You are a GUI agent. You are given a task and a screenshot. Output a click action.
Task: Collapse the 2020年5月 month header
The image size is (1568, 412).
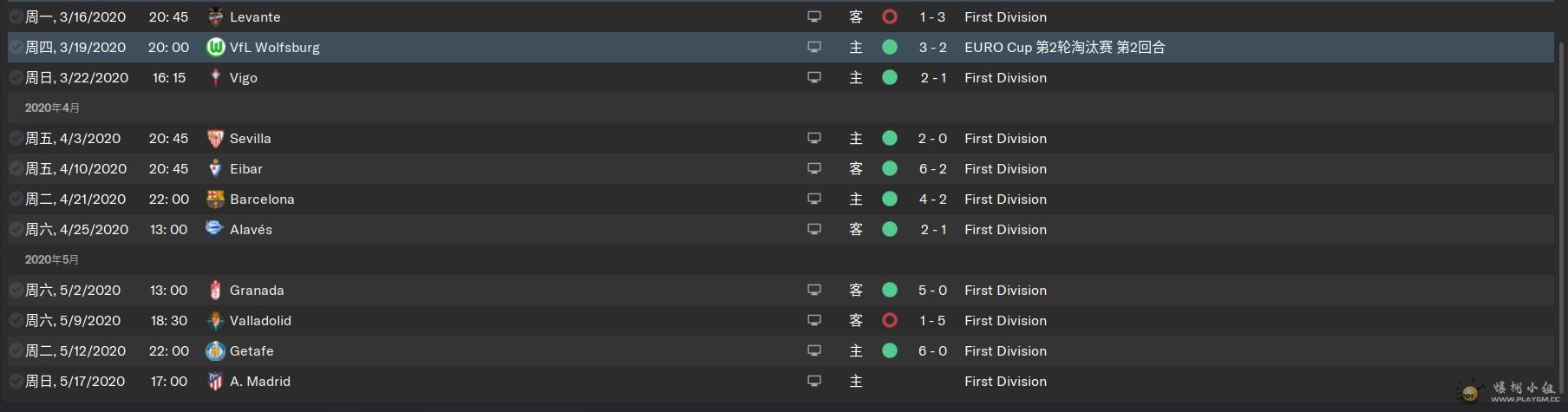(x=52, y=259)
